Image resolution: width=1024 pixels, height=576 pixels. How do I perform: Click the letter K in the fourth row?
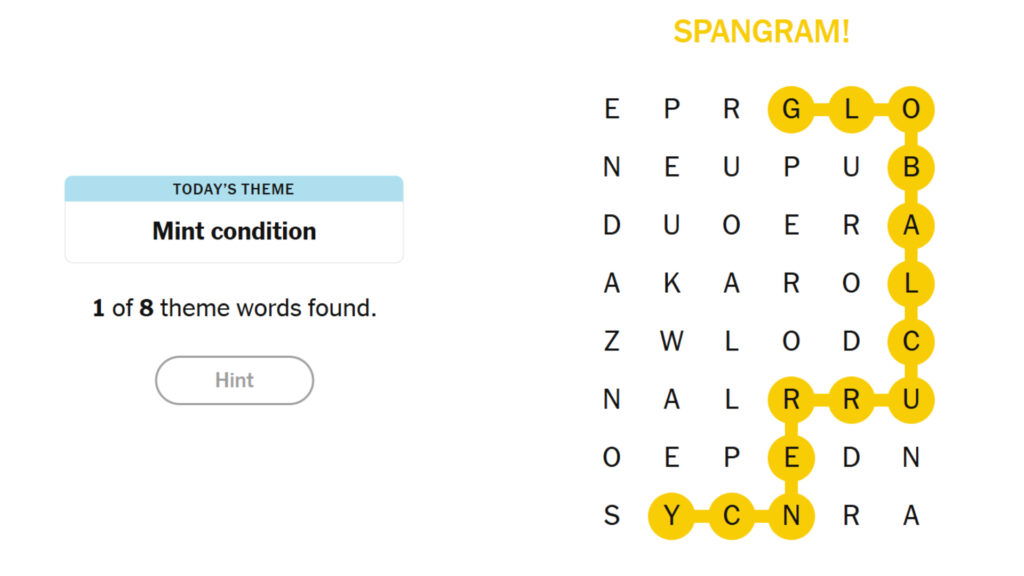click(x=672, y=283)
